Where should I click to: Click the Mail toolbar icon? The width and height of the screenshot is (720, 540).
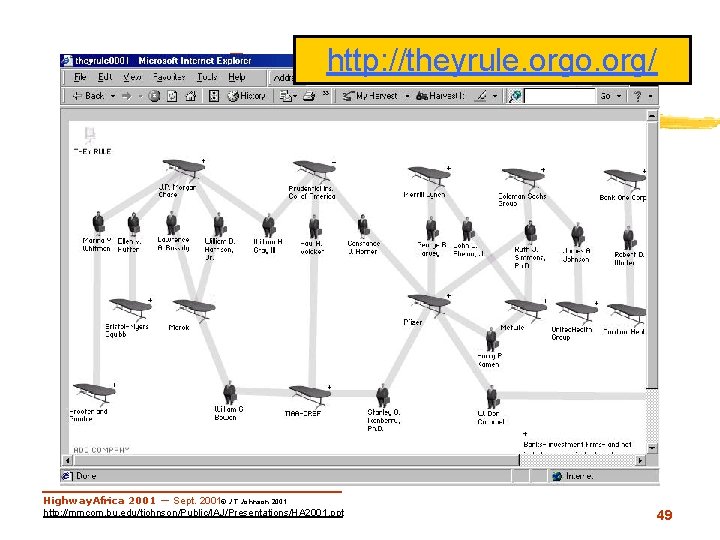coord(288,96)
